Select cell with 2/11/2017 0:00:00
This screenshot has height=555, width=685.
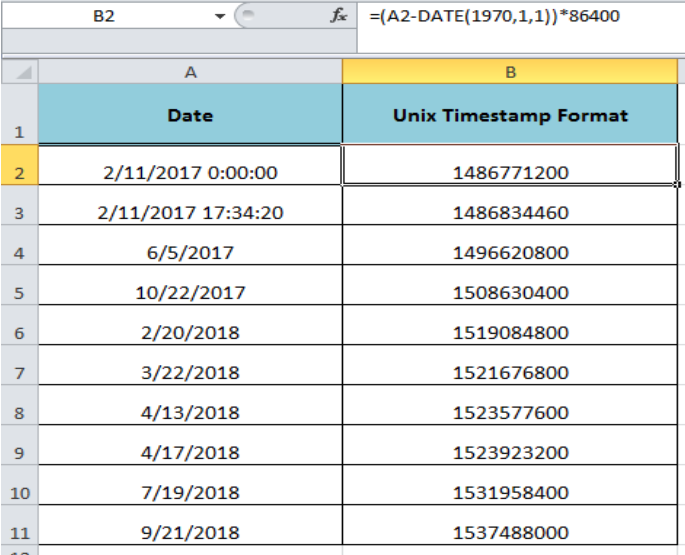190,165
